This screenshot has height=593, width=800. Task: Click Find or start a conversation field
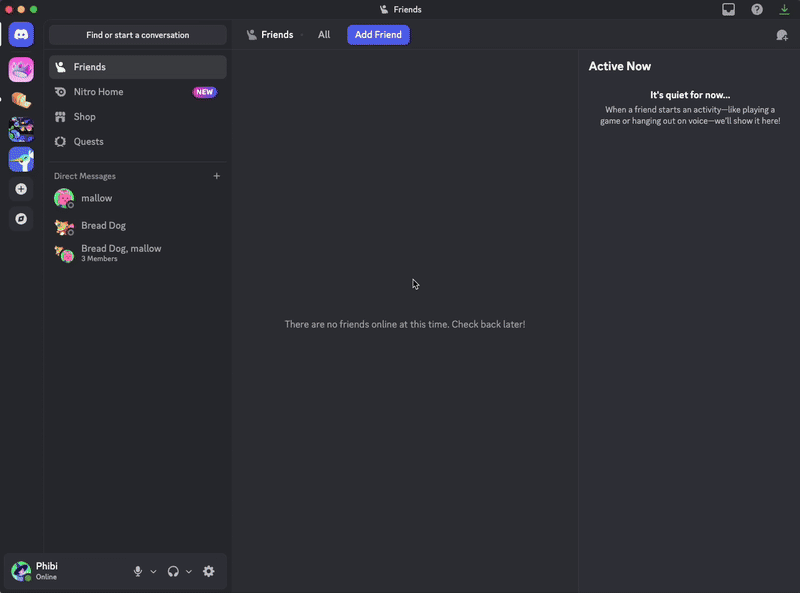coord(137,35)
